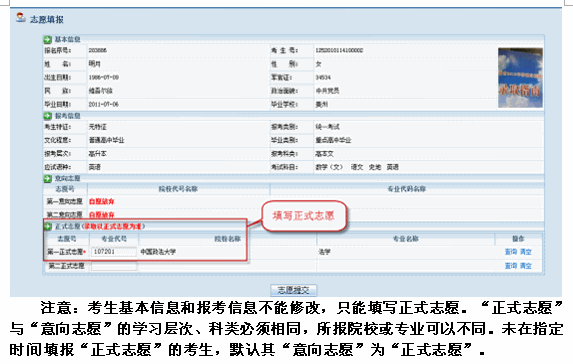Click 查询 link for 第二正式志愿 row
Image resolution: width=573 pixels, height=364 pixels.
tap(511, 266)
